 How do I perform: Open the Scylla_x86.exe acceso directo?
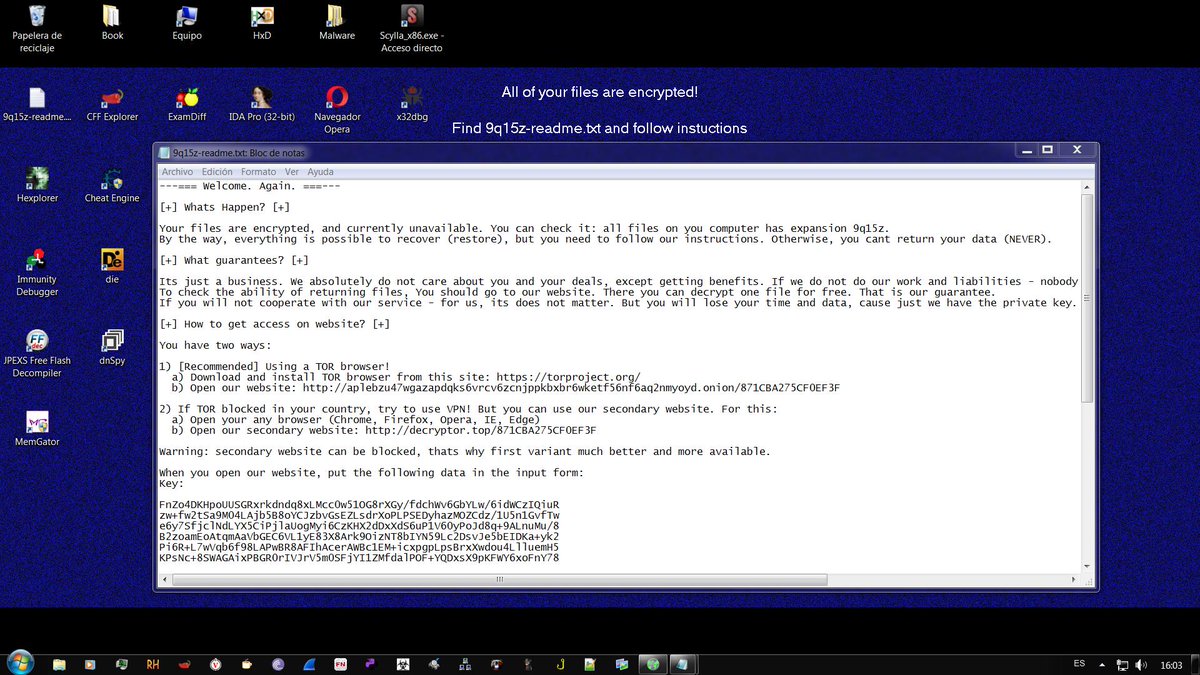[x=410, y=18]
